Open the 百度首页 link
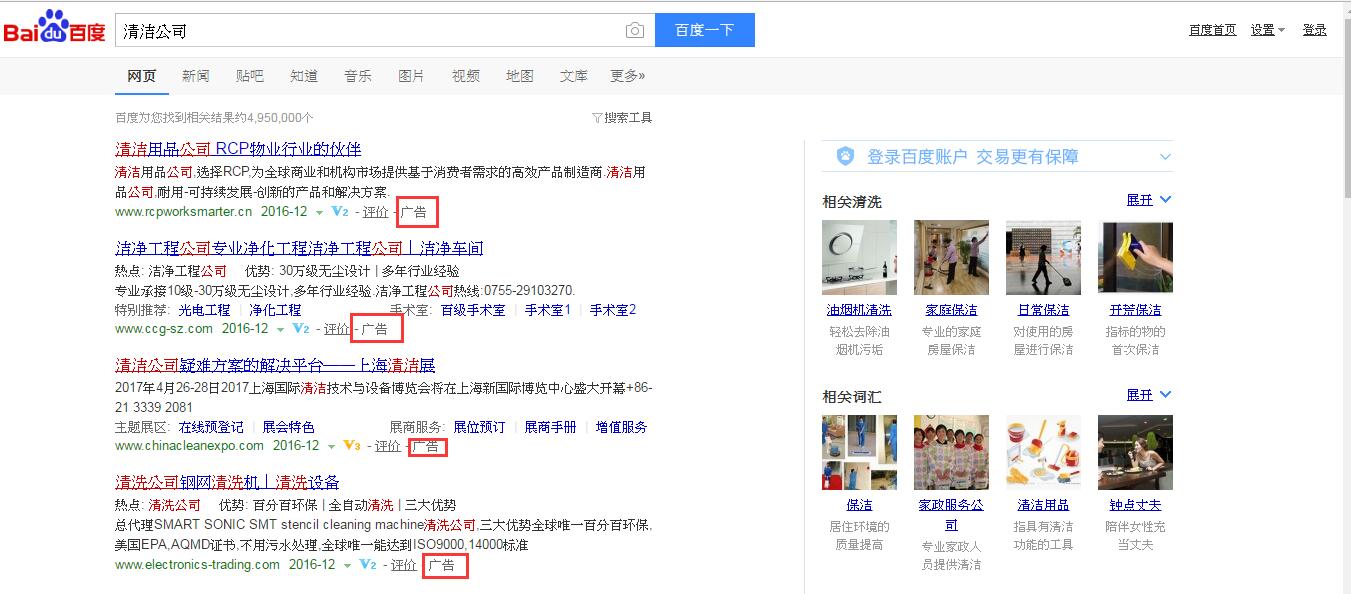 point(1212,30)
